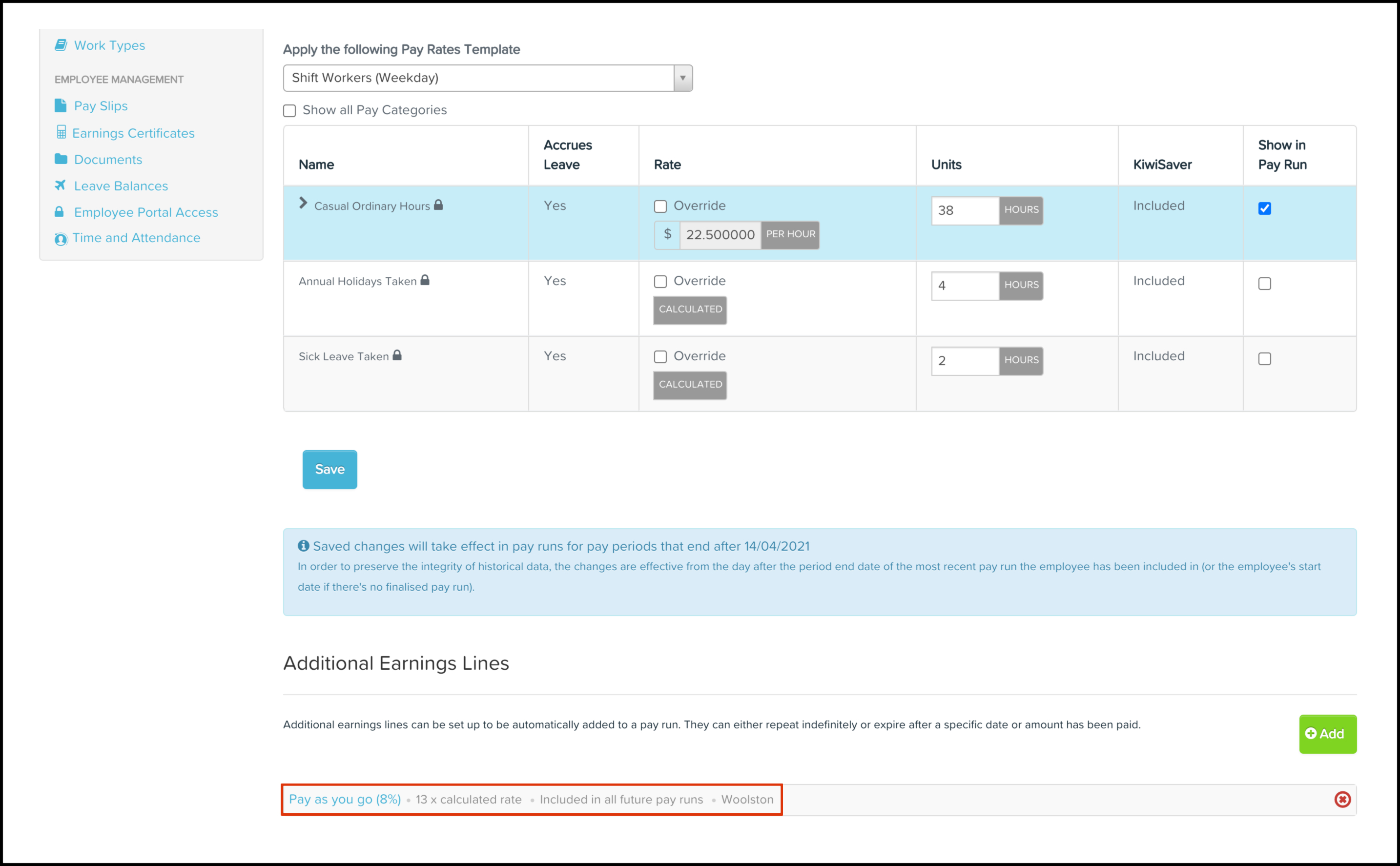The image size is (1400, 866).
Task: Uncheck Show in Pay Run for Casual Ordinary Hours
Action: pos(1264,208)
